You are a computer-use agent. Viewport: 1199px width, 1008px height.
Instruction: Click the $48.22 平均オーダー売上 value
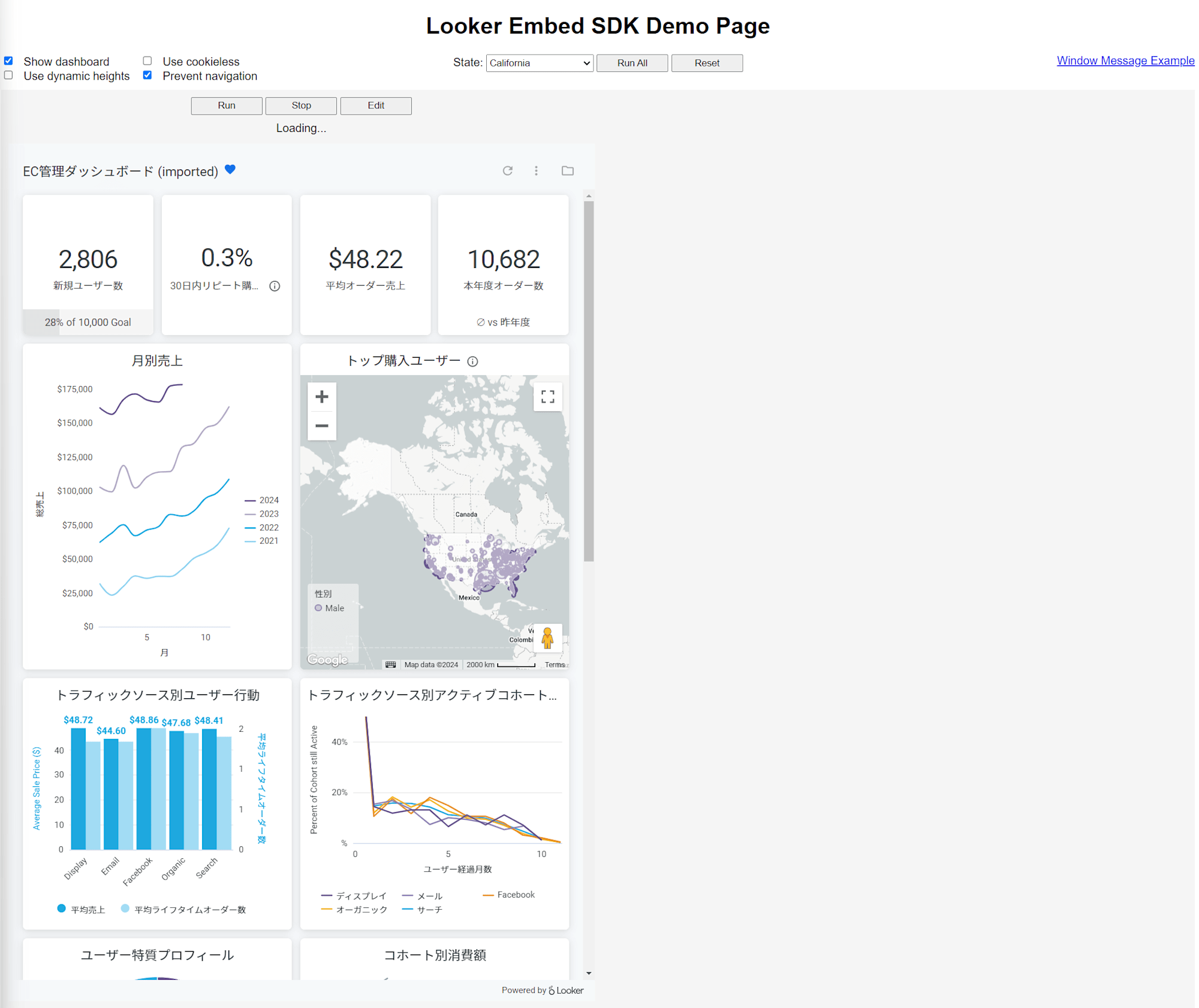coord(366,260)
